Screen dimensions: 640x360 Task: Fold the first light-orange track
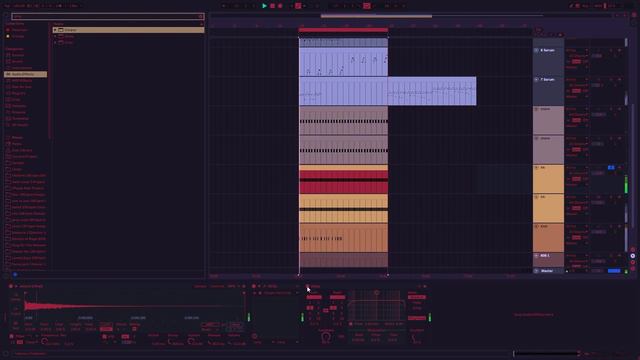point(536,168)
